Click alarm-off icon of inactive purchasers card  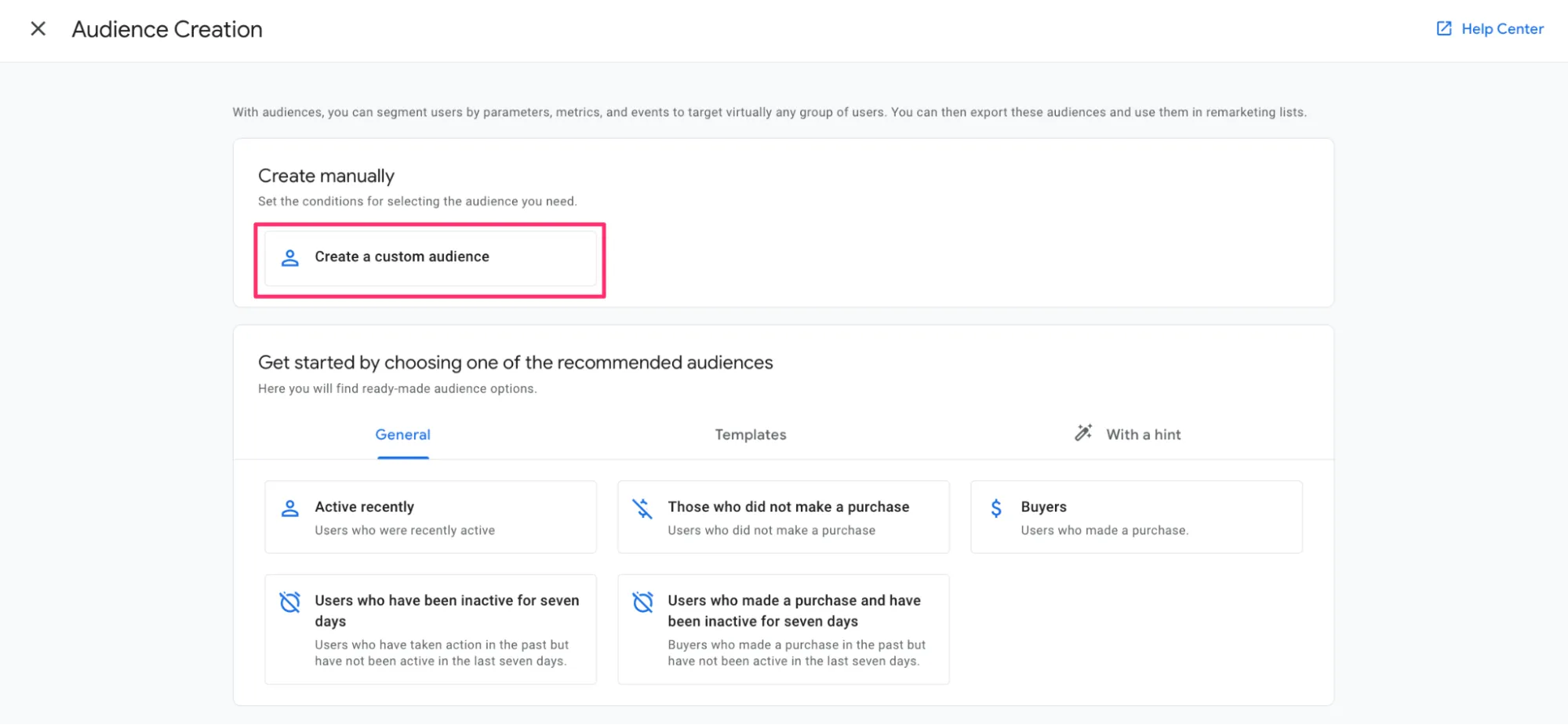tap(642, 602)
